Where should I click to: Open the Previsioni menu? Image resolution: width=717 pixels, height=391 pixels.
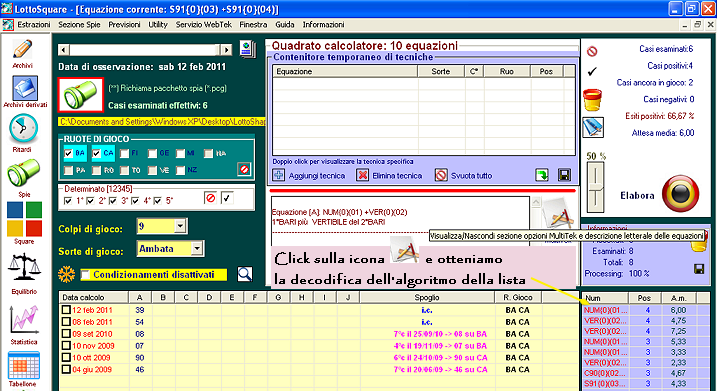(x=124, y=25)
